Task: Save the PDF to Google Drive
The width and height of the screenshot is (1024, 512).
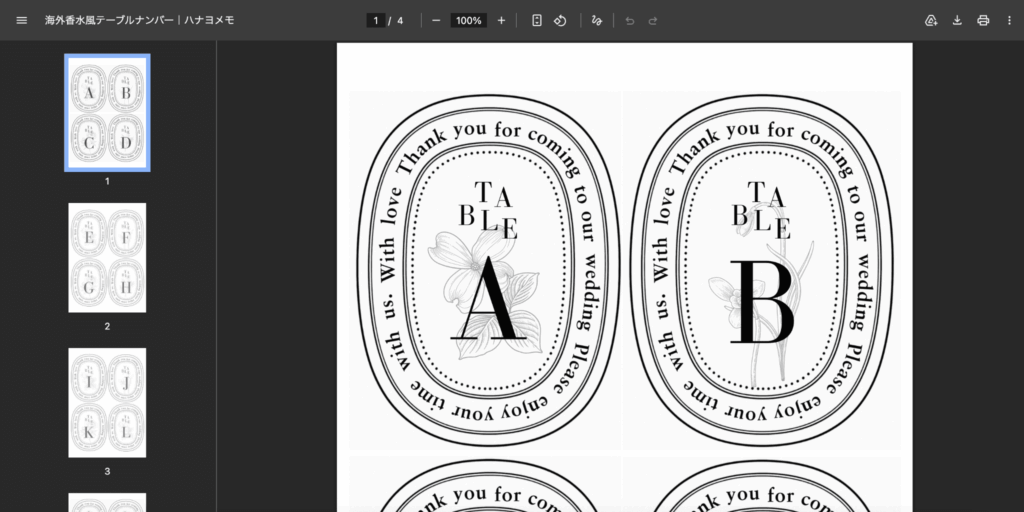Action: (x=931, y=20)
